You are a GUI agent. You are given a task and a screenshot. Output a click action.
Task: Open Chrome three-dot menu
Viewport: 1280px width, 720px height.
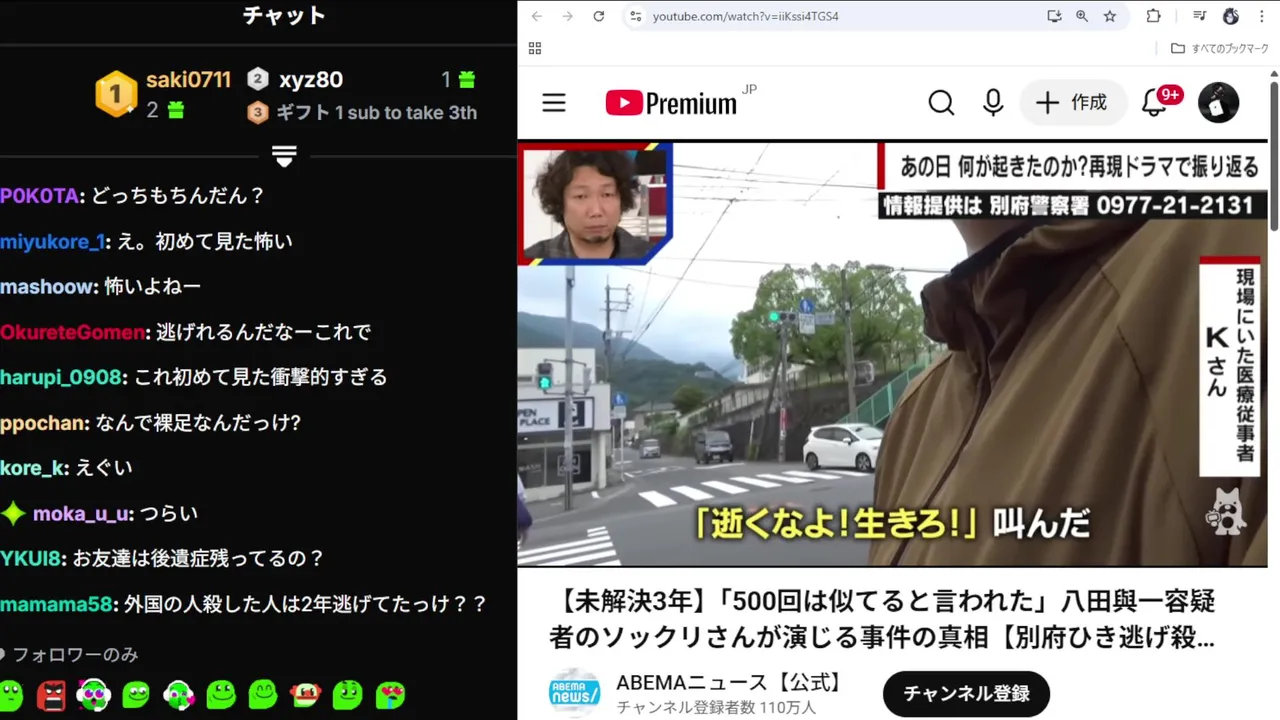pyautogui.click(x=1262, y=16)
